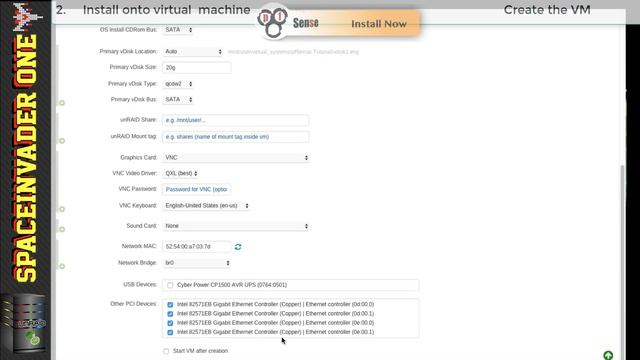Uncheck Ethernet controller 0e:00.1 checkbox
Screen dimensions: 640x360
(170, 332)
